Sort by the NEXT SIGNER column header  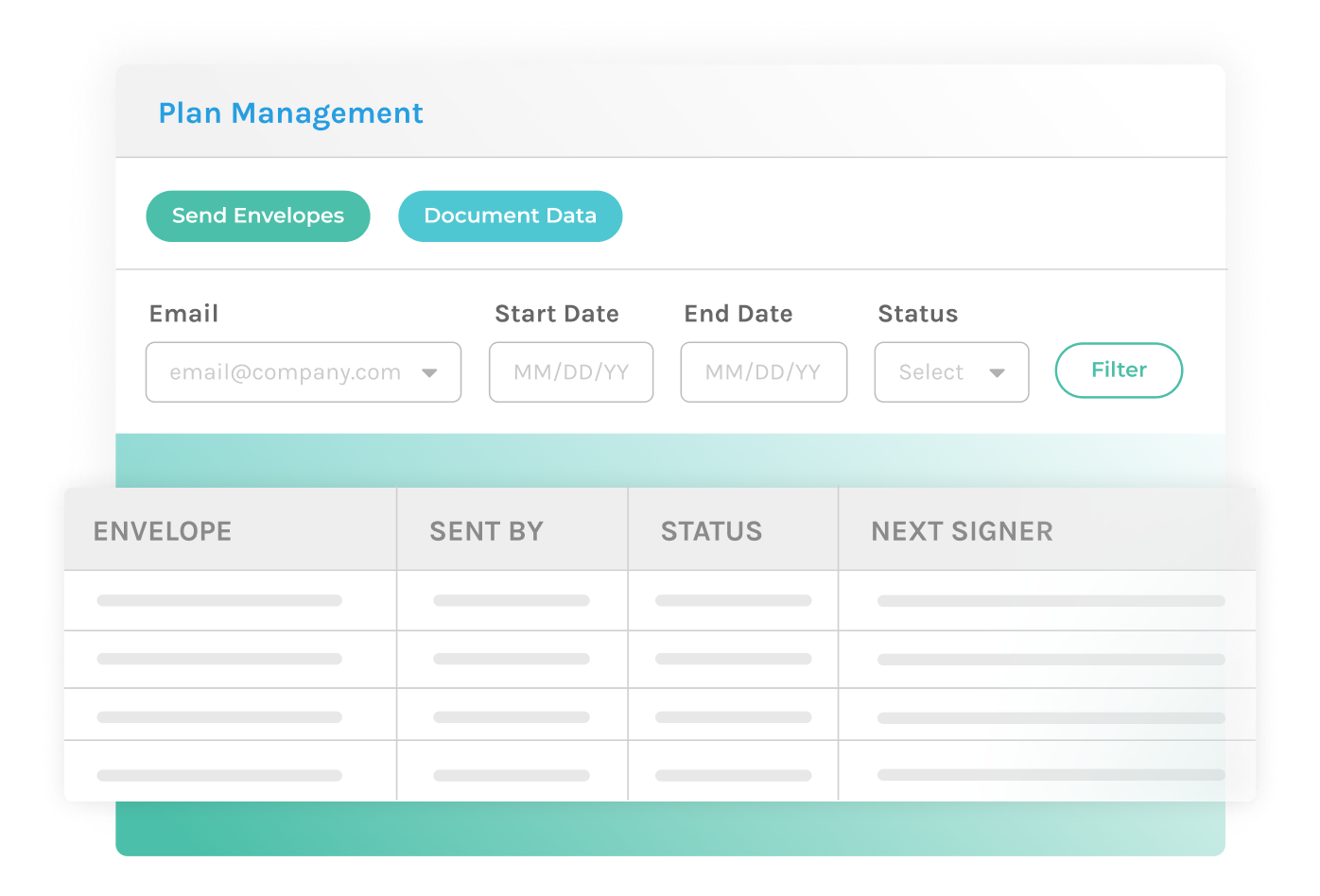[x=962, y=530]
